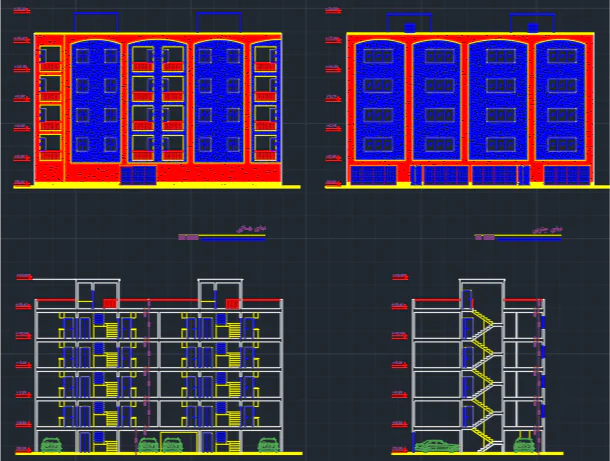The width and height of the screenshot is (610, 461).
Task: Click the topmost level marker beside left elevation
Action: (x=21, y=40)
